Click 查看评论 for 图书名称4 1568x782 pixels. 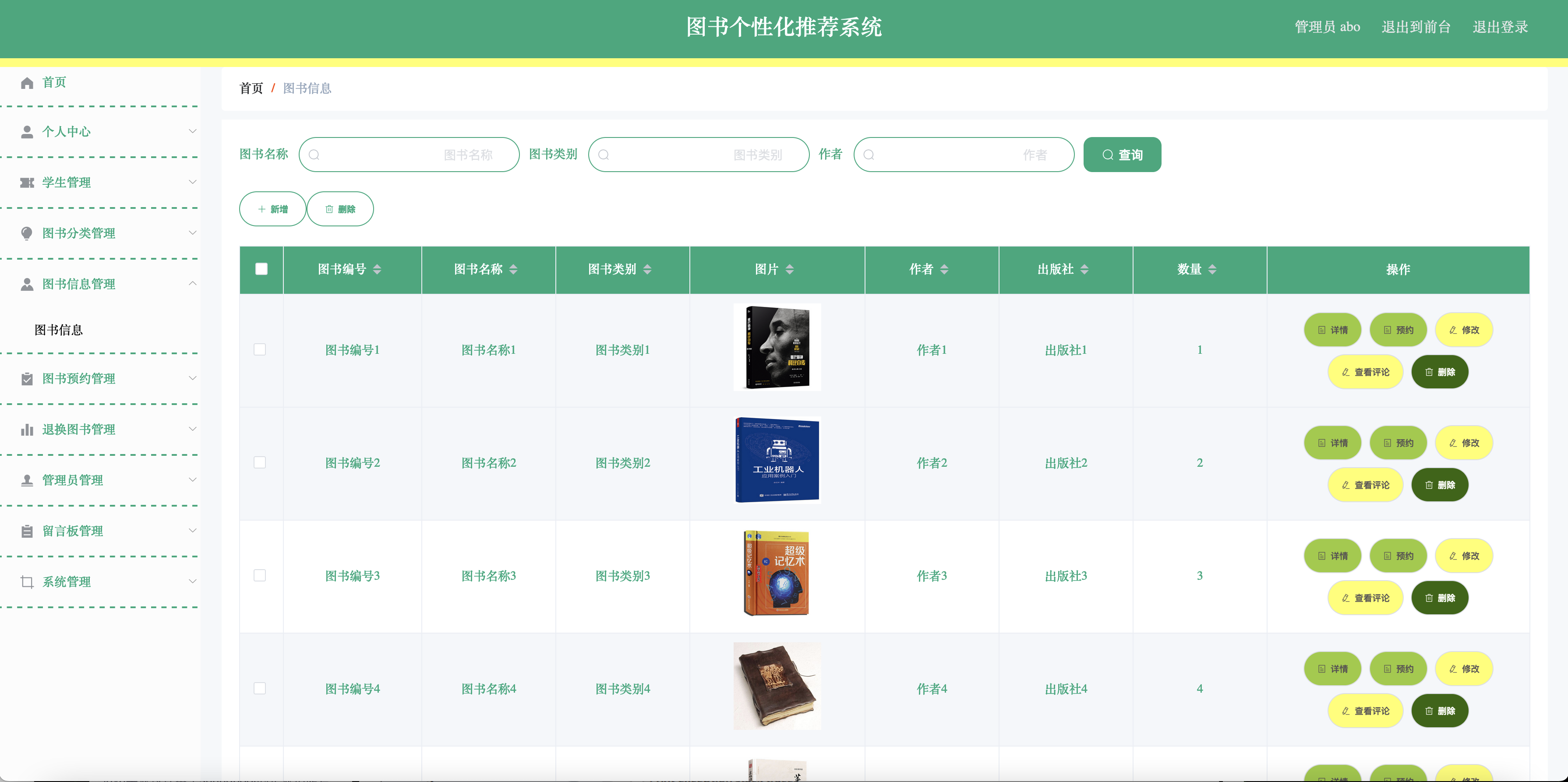point(1365,712)
